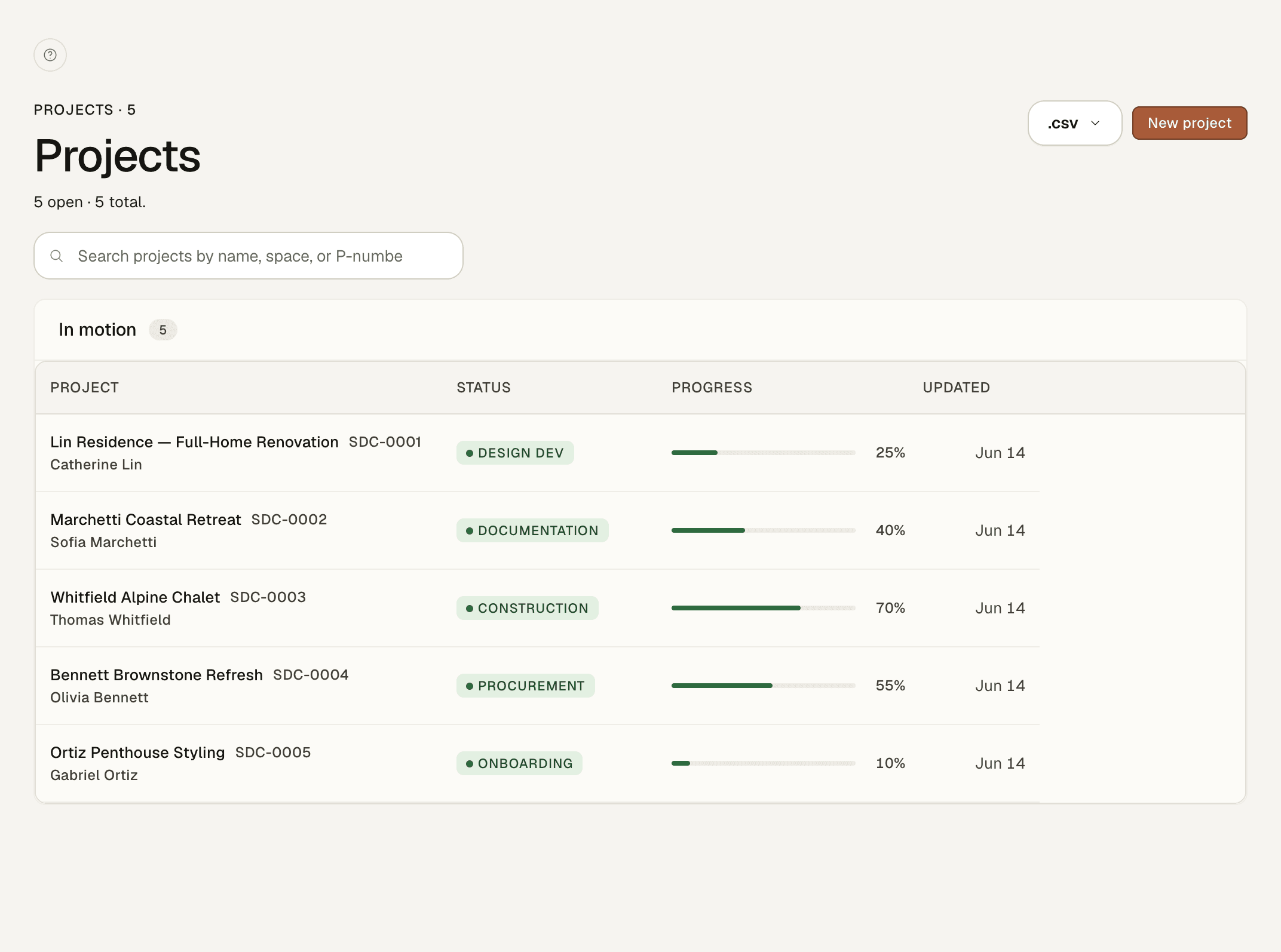This screenshot has height=952, width=1281.
Task: Click Jun 14 date in Ortiz Penthouse row
Action: point(1000,763)
